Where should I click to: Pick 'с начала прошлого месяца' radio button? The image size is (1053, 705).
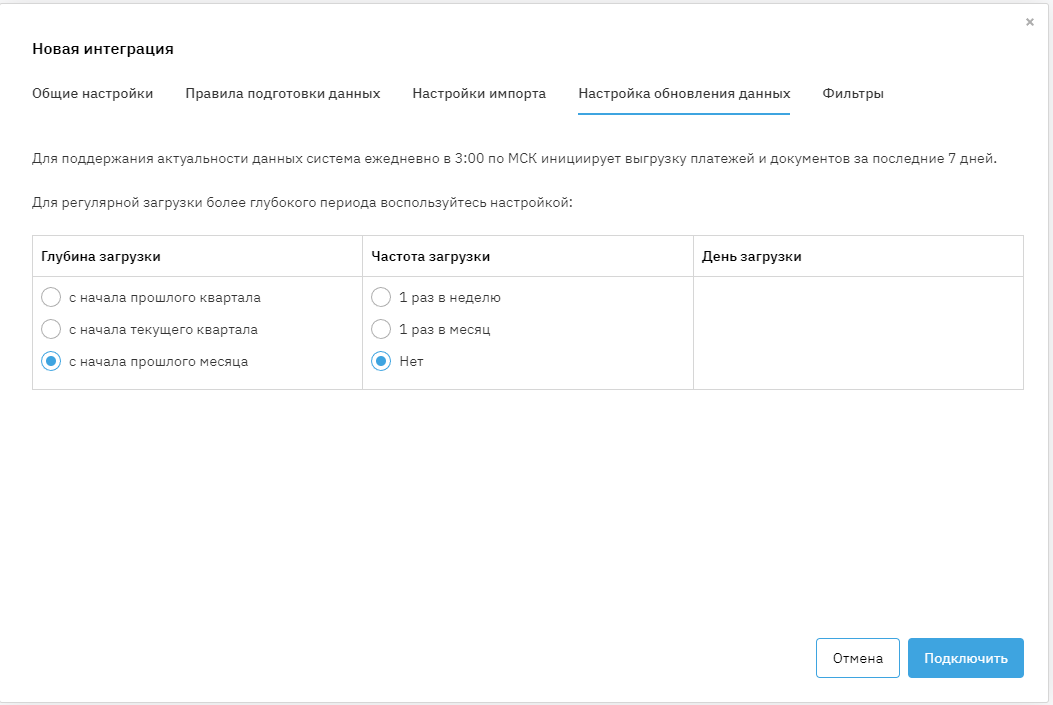coord(51,361)
